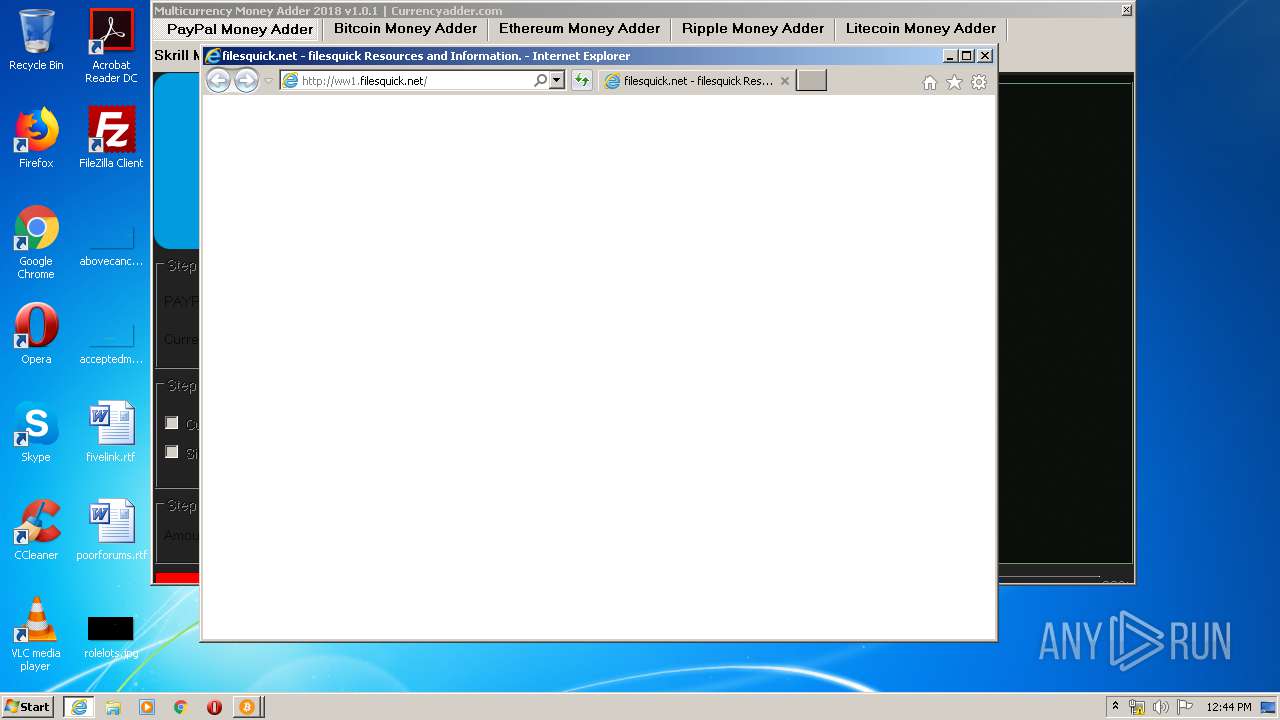Open the recent pages dropdown arrow

click(x=268, y=81)
